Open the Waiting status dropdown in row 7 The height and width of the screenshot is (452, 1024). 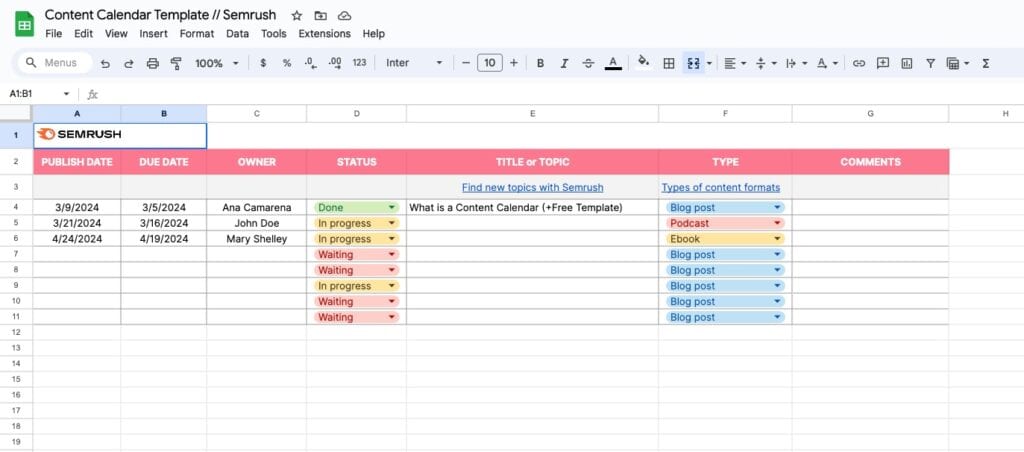click(357, 255)
